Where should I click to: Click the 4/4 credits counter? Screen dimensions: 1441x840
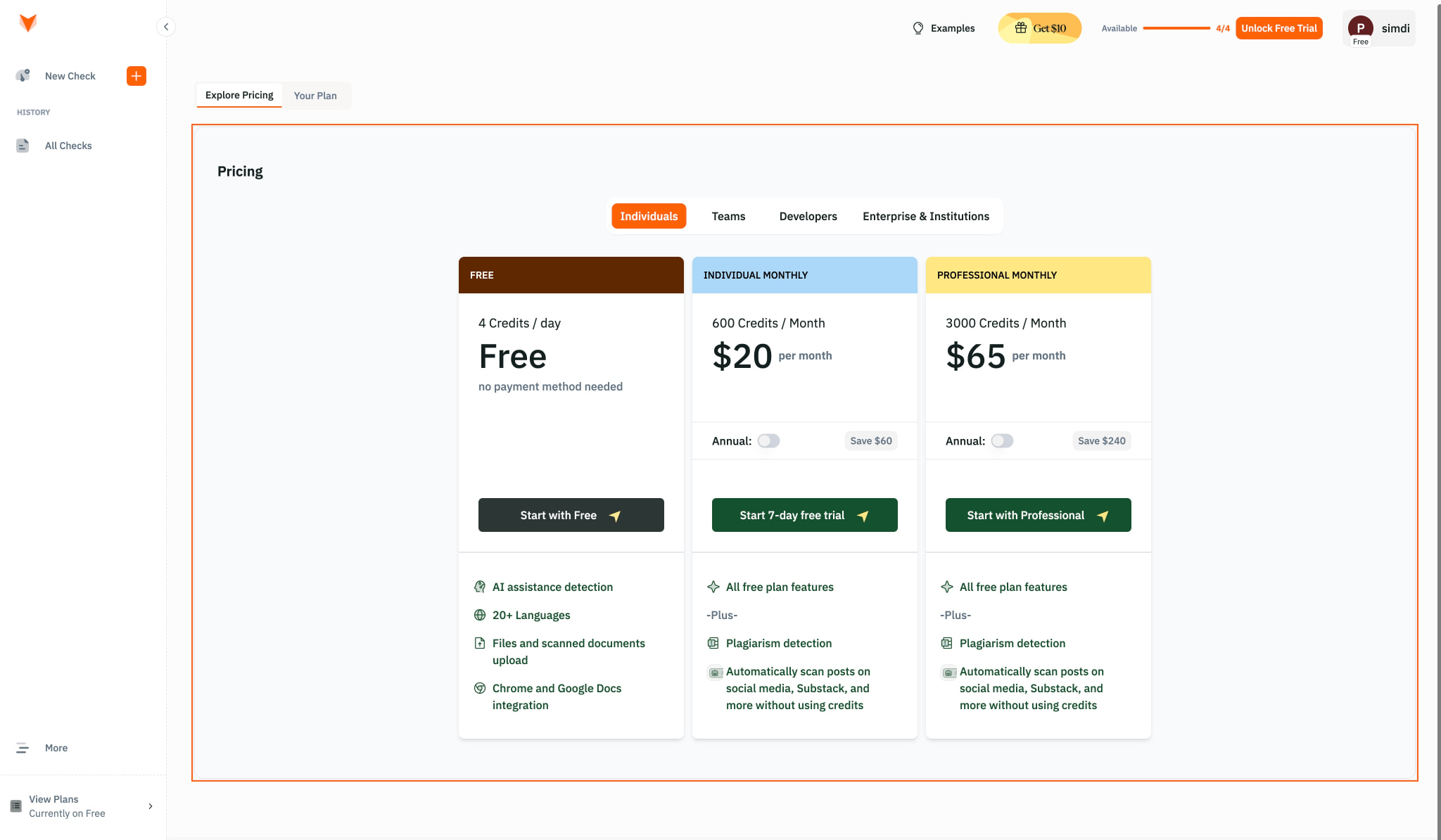[1223, 28]
